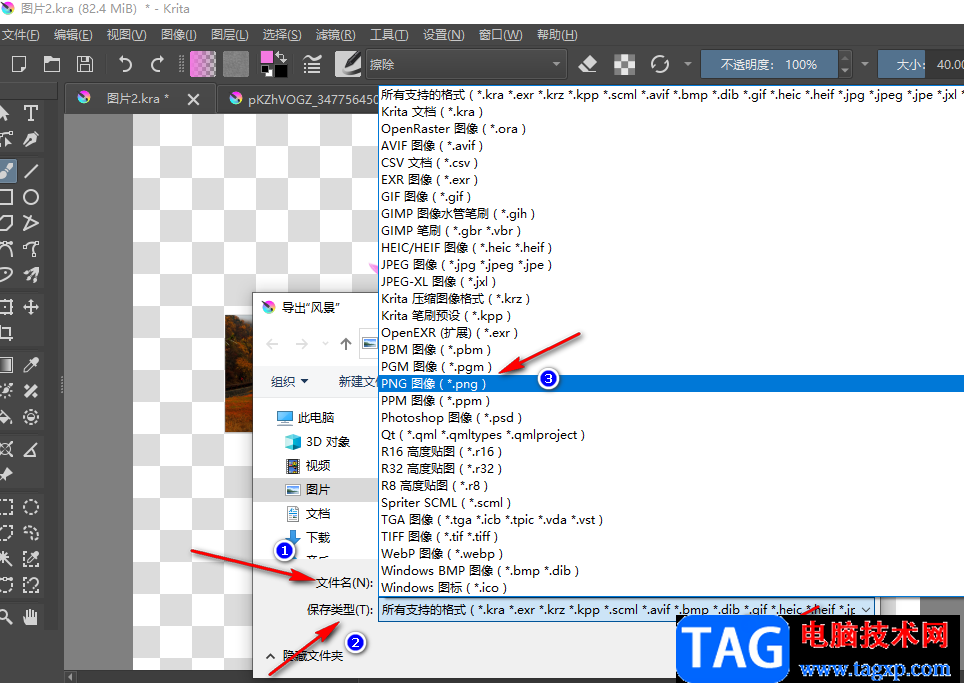
Task: Close the 图片2.kra document tab
Action: 193,99
